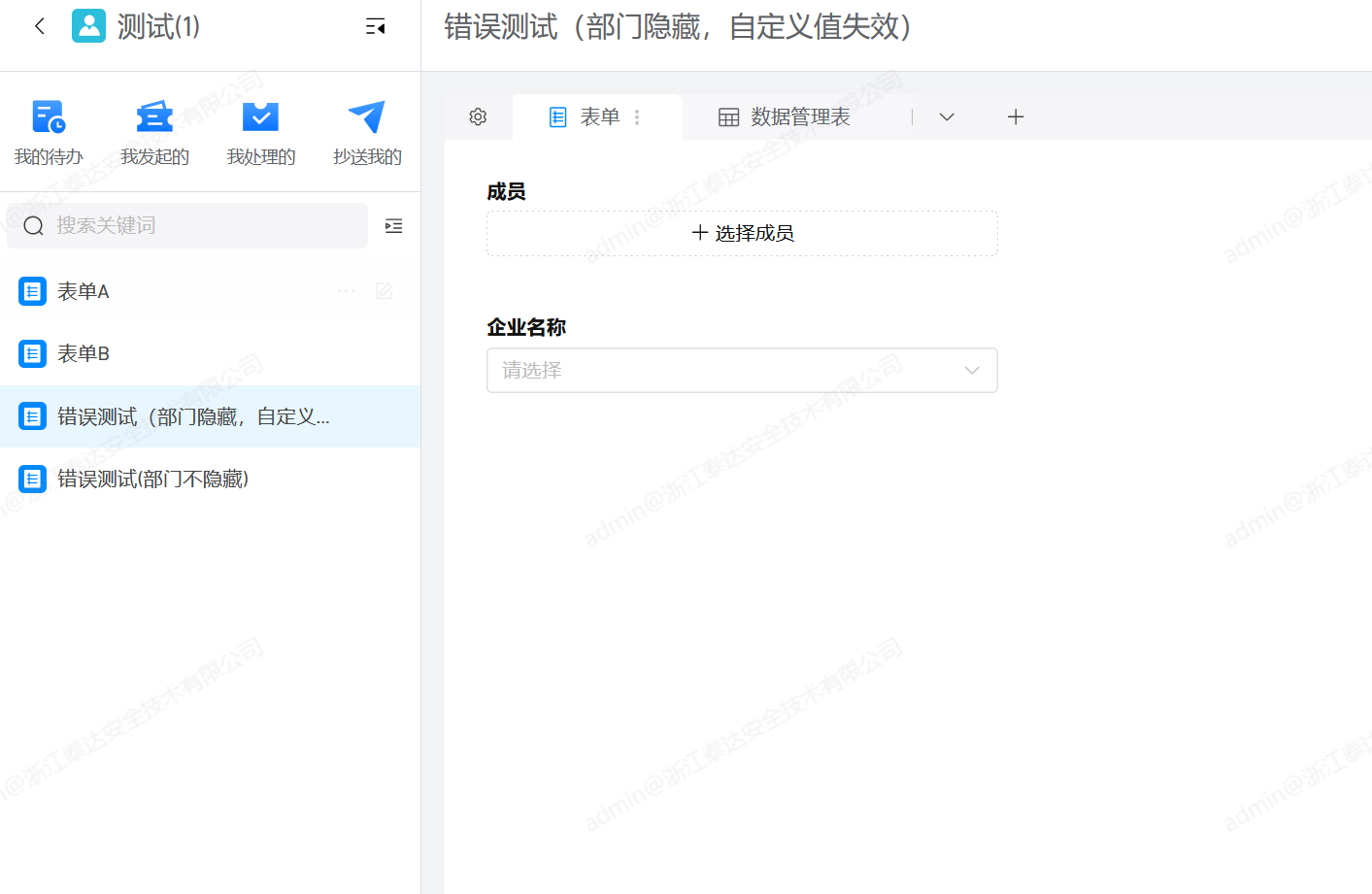Click the 企业名称 field label
Screen dimensions: 1372x894
[526, 327]
